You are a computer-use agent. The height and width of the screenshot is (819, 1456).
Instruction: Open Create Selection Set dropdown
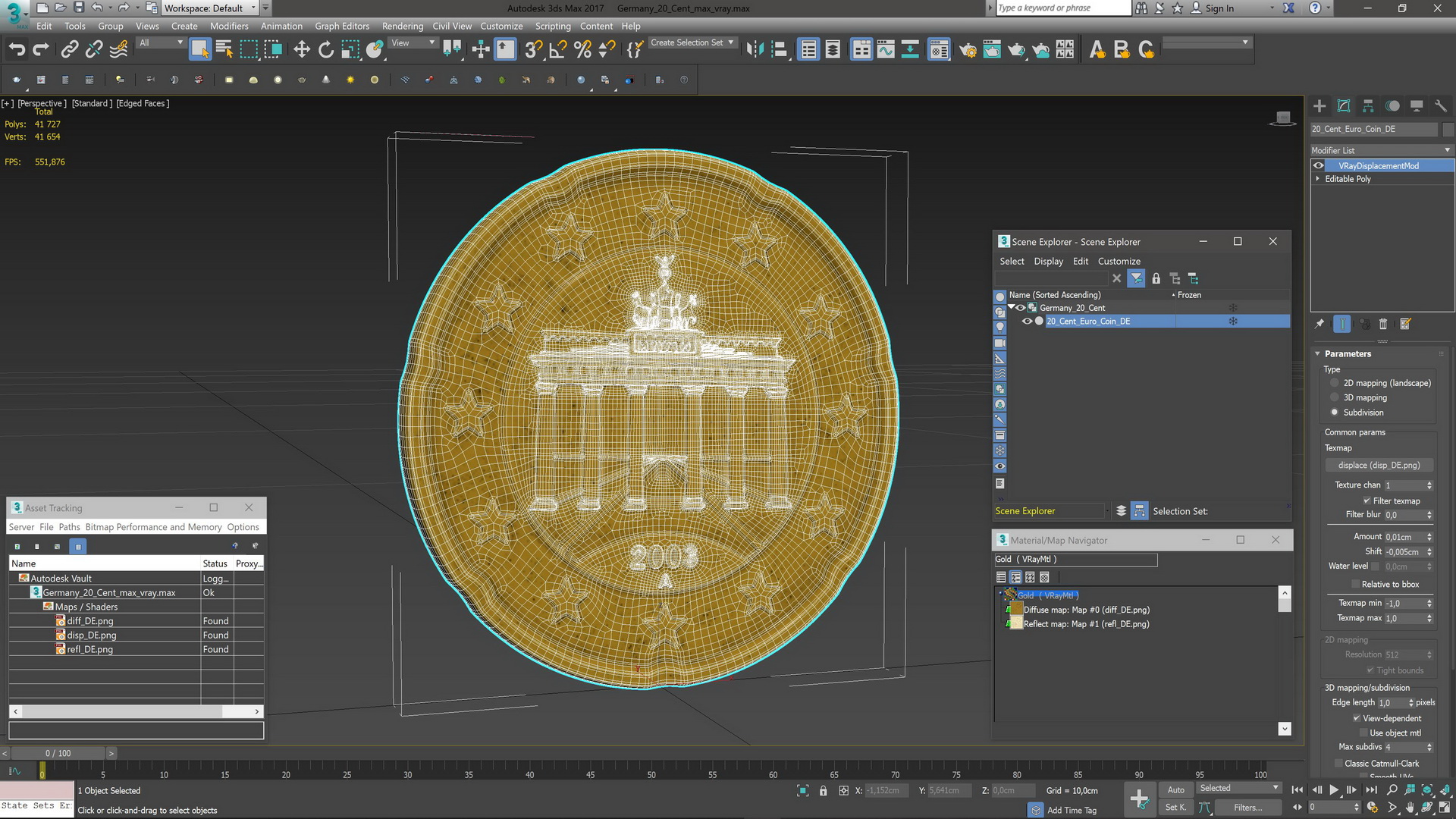click(x=692, y=43)
